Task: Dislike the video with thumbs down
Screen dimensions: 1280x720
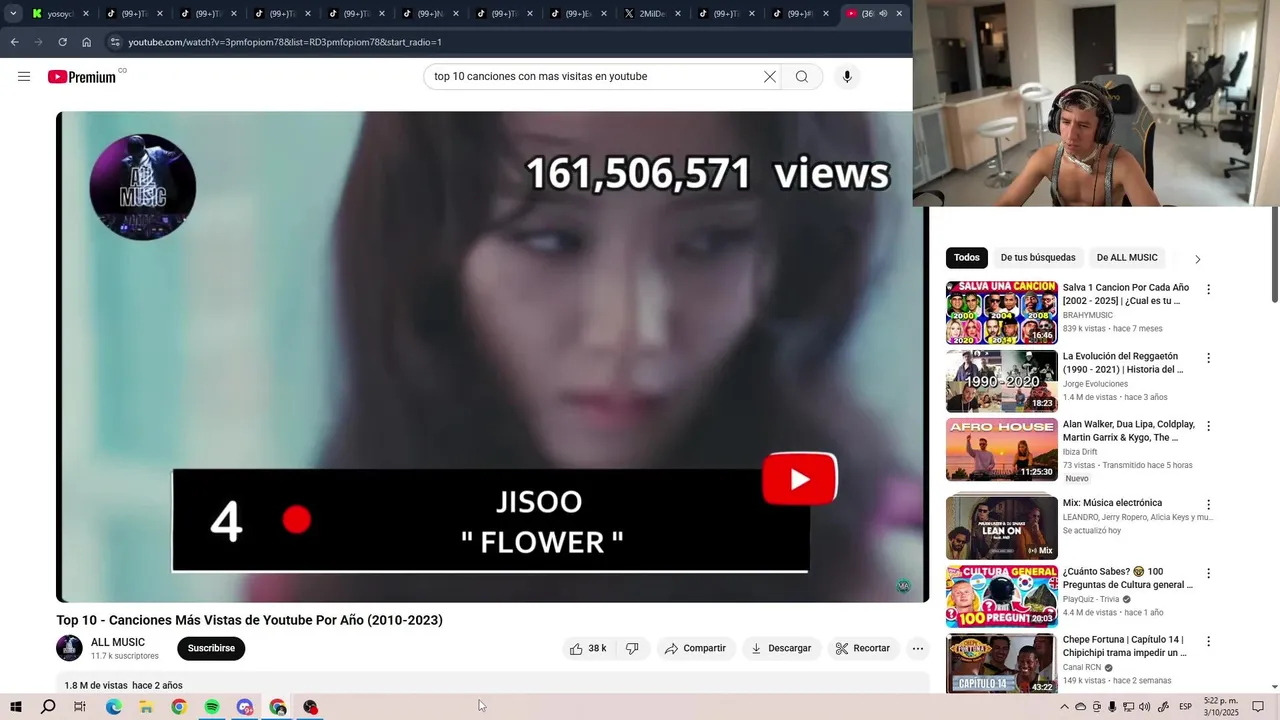Action: (x=632, y=648)
